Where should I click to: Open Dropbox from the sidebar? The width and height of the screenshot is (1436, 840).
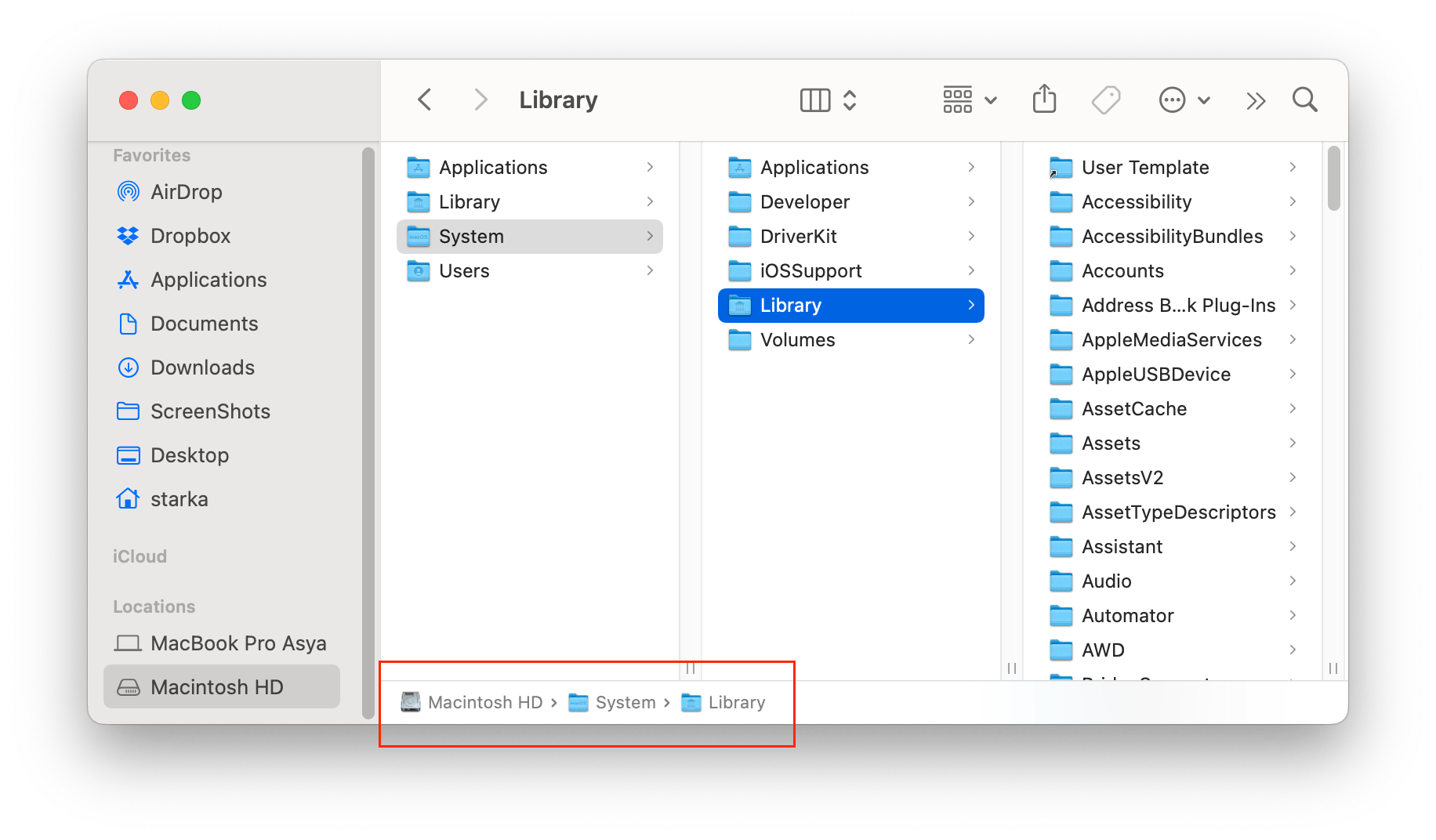click(x=190, y=235)
